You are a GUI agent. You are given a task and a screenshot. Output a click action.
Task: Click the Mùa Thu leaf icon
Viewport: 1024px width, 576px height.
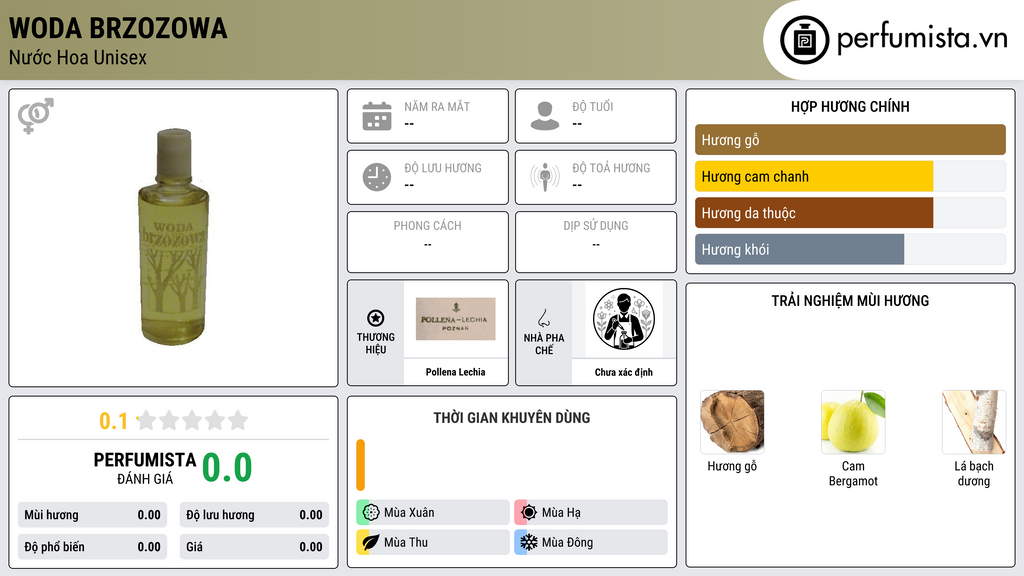[371, 543]
